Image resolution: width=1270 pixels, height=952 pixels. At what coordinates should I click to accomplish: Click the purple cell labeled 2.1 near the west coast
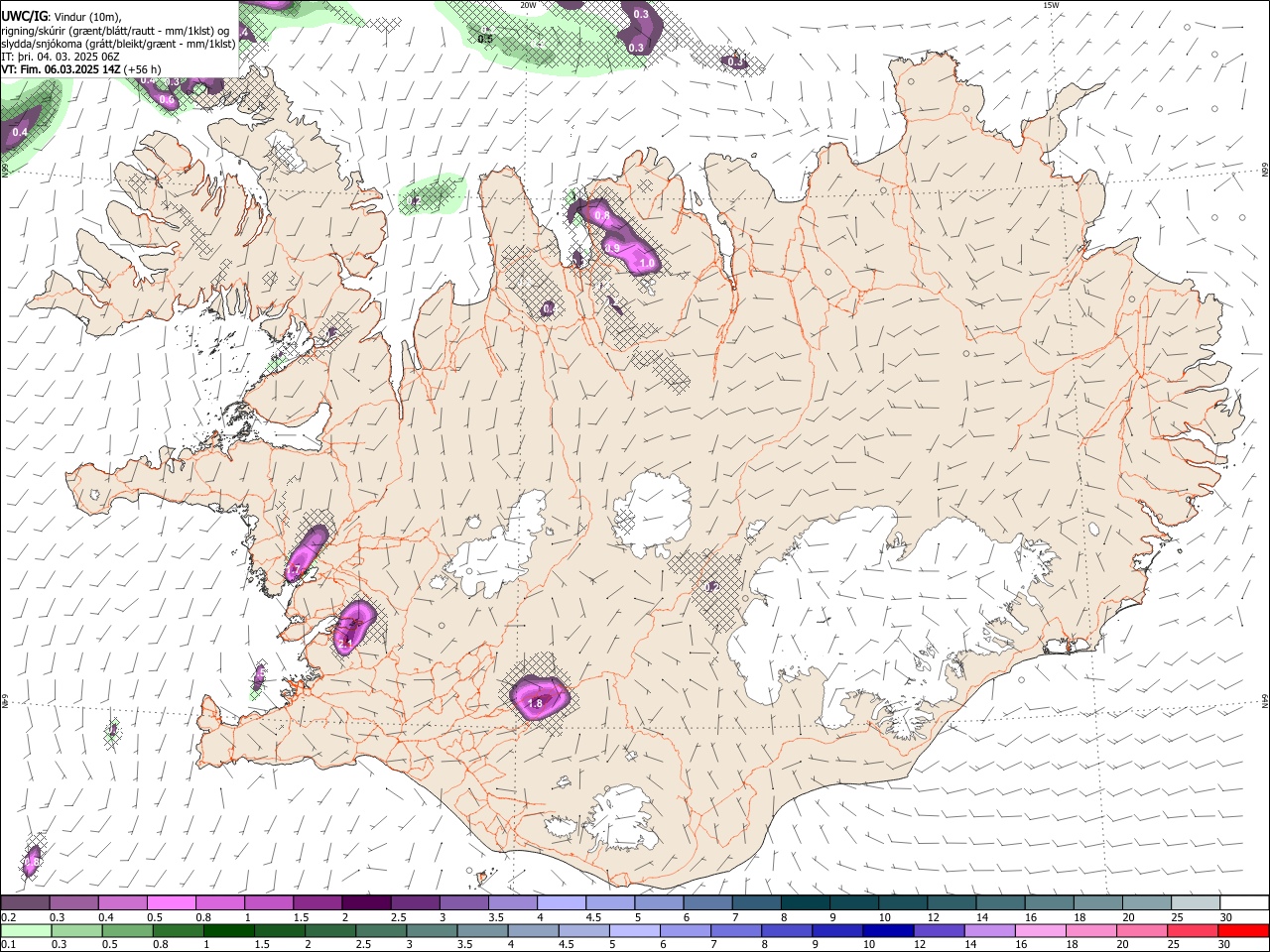click(352, 629)
